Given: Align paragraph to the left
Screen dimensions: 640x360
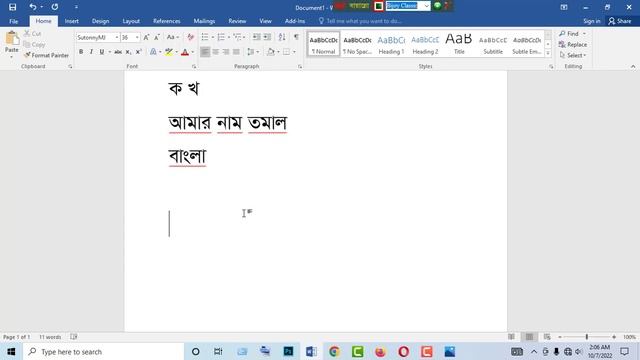Looking at the screenshot, I should pyautogui.click(x=205, y=52).
